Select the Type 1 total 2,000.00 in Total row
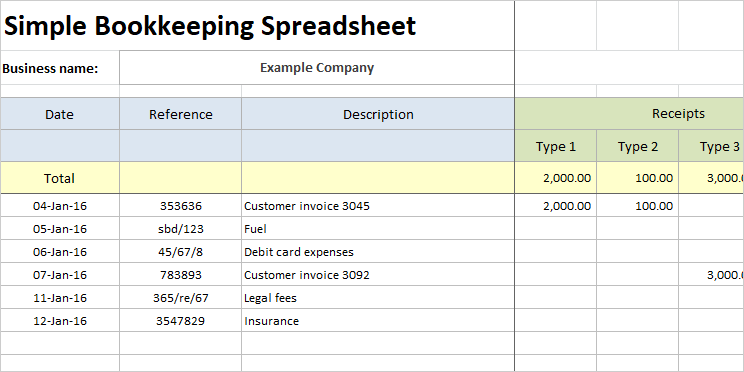The height and width of the screenshot is (372, 744). [556, 178]
